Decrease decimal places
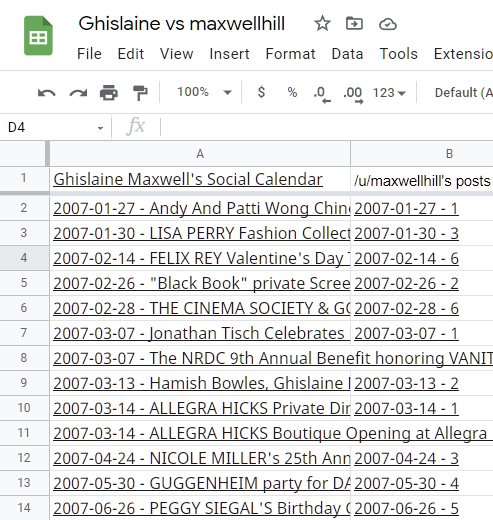 (x=322, y=94)
